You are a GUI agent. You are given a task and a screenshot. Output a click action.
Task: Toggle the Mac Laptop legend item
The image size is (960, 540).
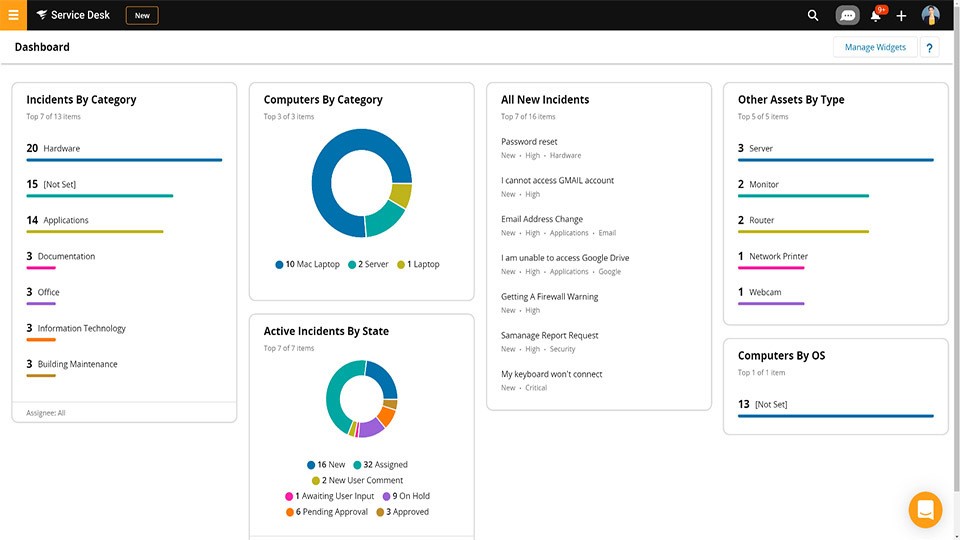pos(307,264)
